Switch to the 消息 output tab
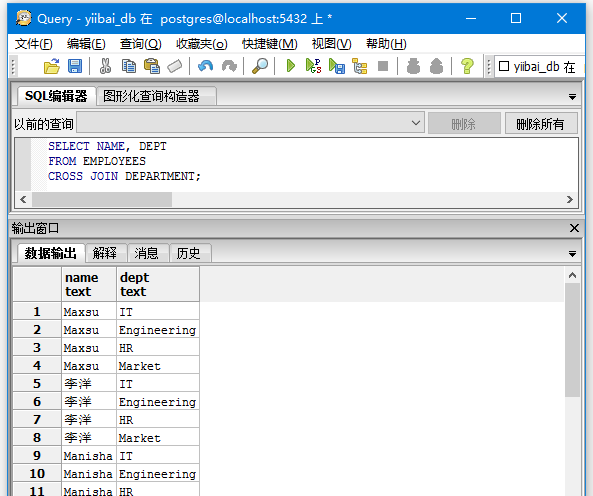Image resolution: width=593 pixels, height=496 pixels. coord(146,253)
